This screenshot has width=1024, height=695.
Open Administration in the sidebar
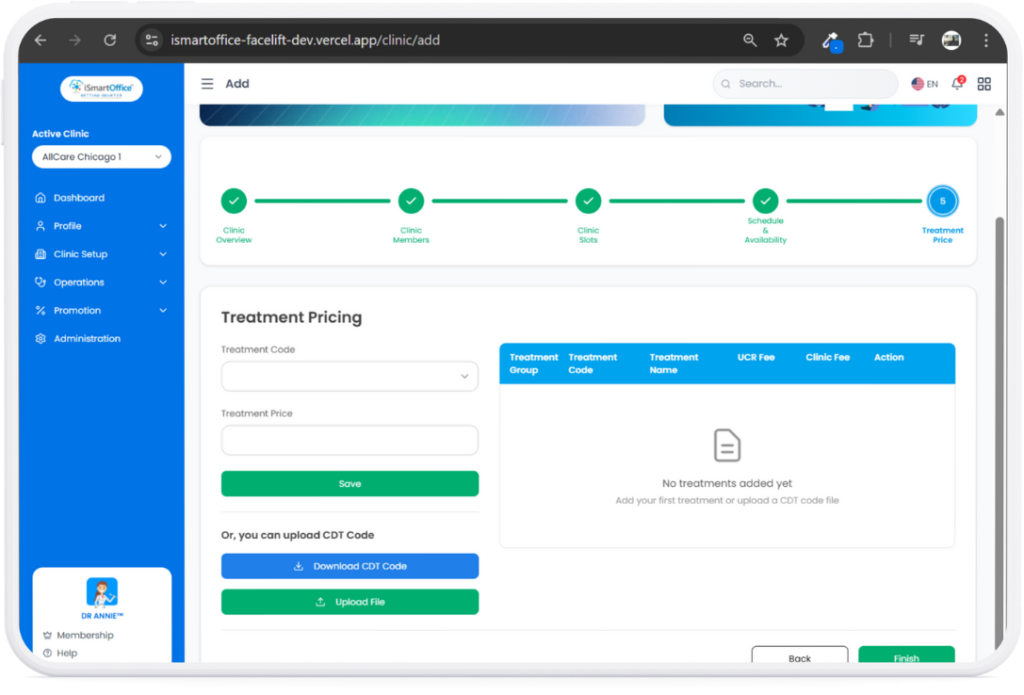tap(87, 339)
